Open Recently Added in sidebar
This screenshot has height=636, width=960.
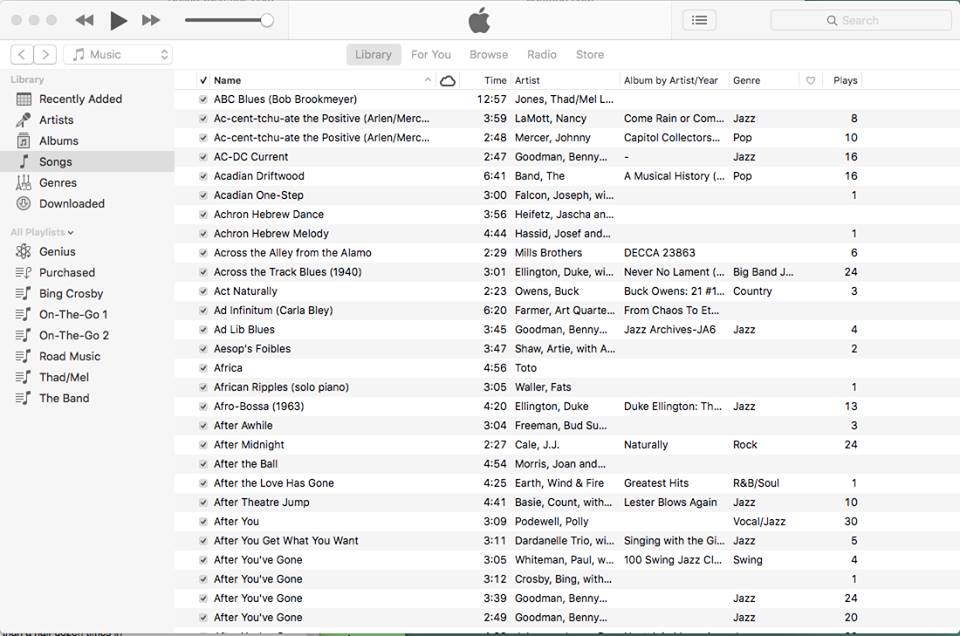click(x=80, y=99)
